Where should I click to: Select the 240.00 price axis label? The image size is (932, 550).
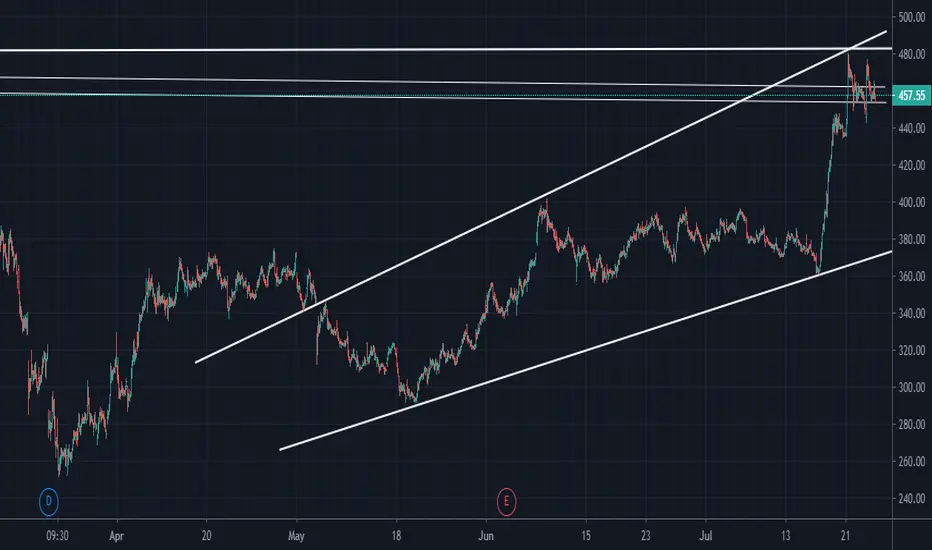tap(912, 499)
